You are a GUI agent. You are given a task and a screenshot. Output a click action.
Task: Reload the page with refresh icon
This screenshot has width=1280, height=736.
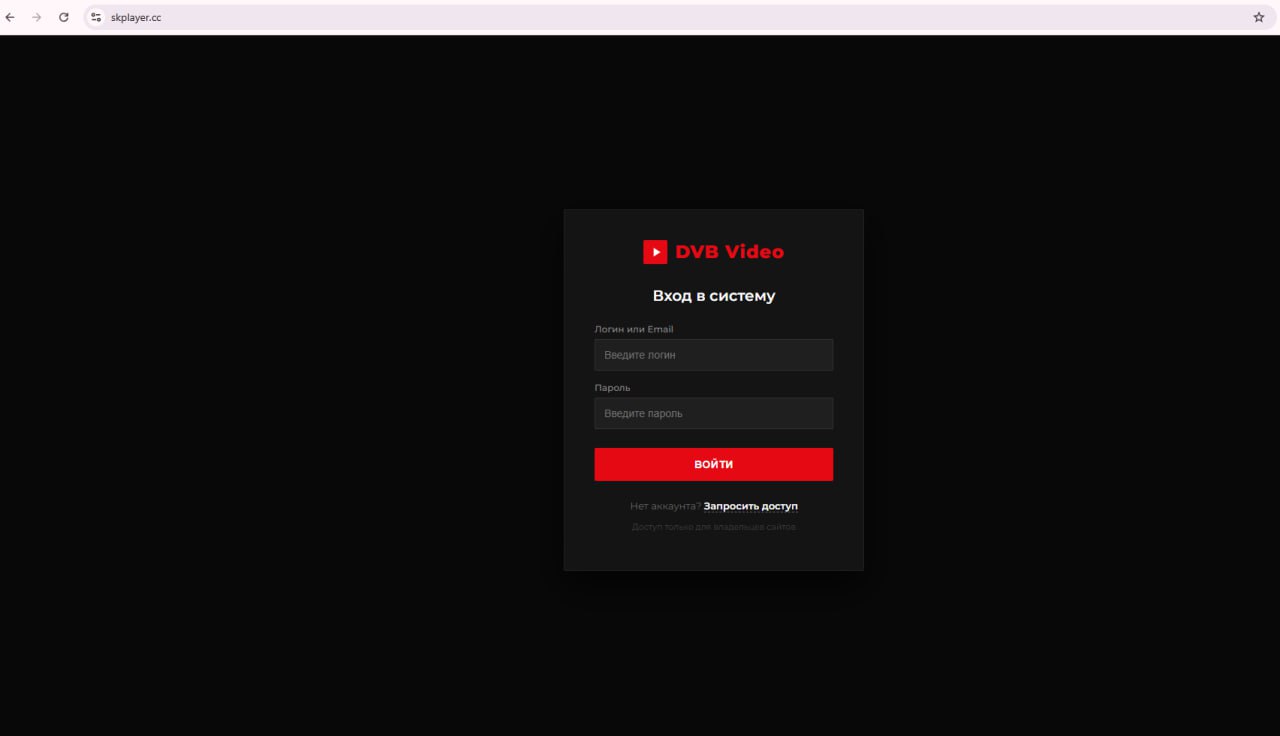coord(64,17)
